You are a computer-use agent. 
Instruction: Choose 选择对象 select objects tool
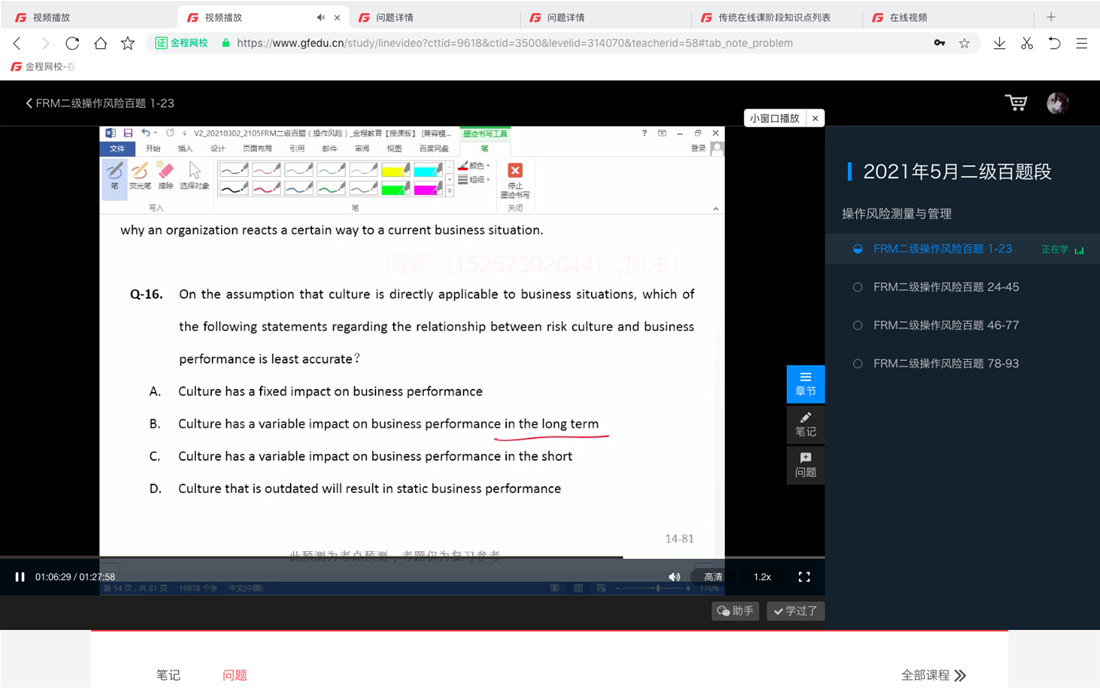point(194,175)
